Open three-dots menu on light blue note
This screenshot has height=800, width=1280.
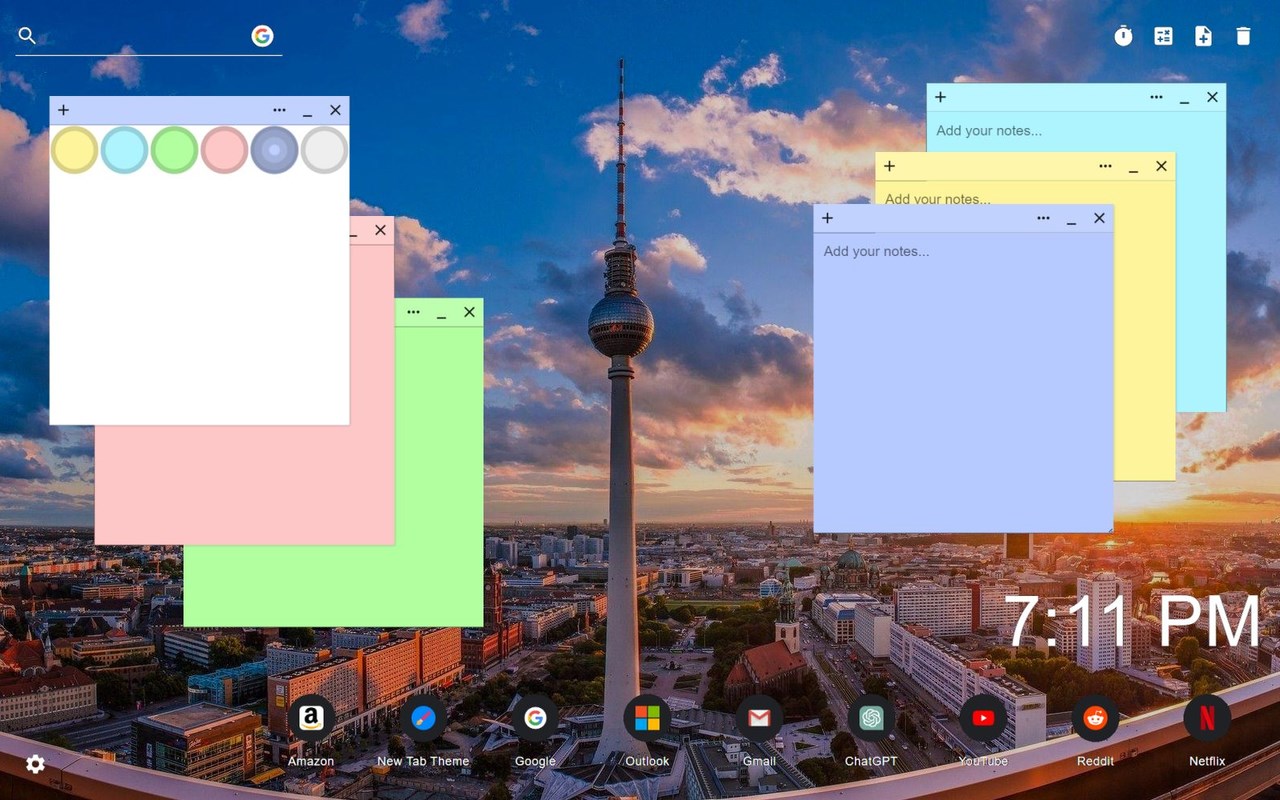1156,97
